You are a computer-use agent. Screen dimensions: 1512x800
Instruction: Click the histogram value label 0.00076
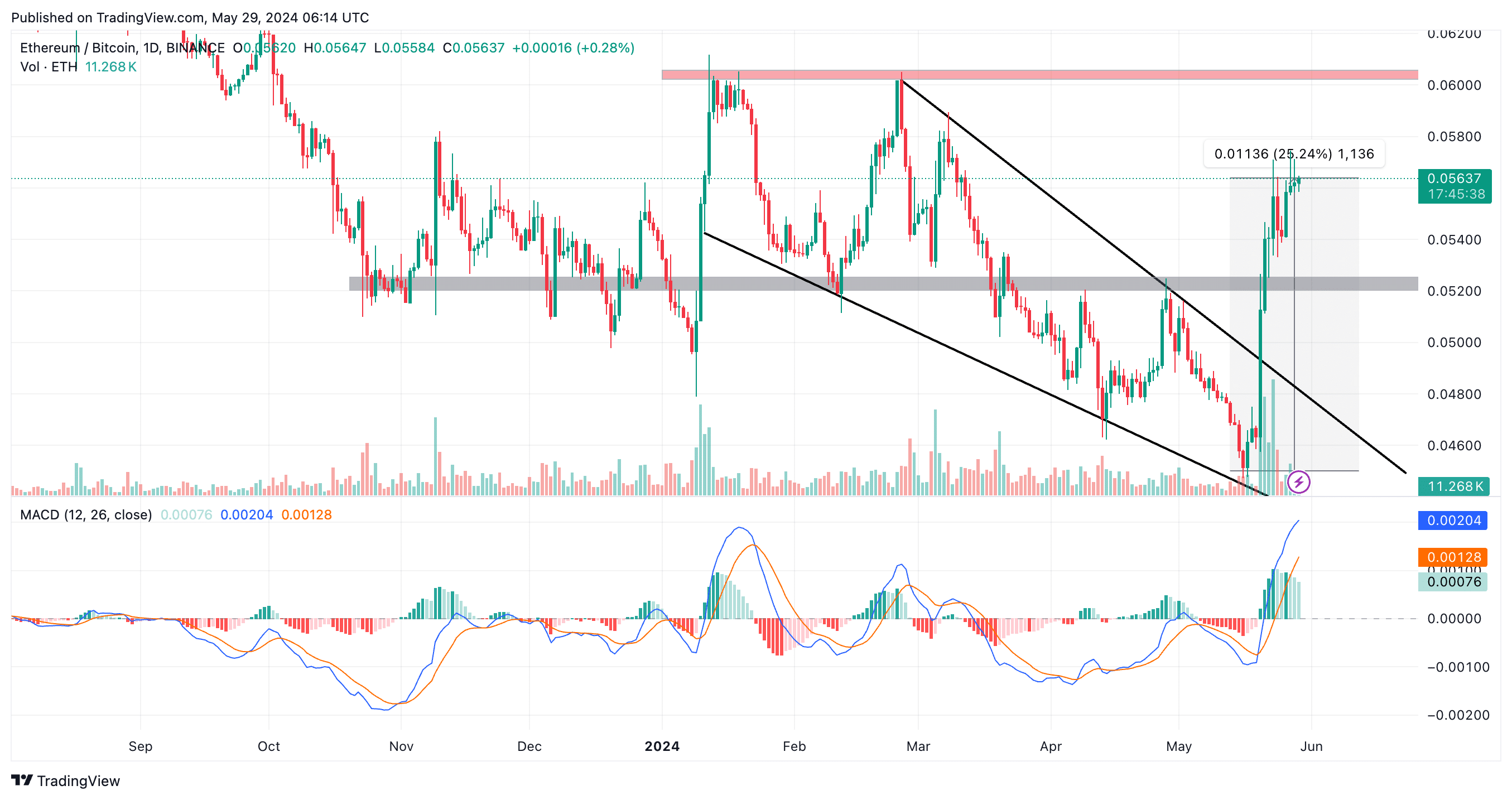point(1453,582)
